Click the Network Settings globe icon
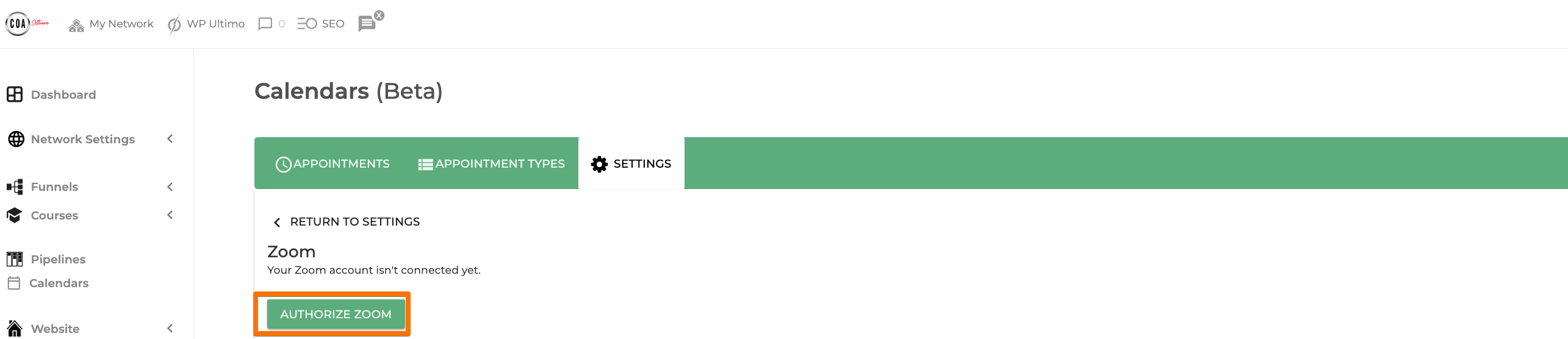 (16, 139)
